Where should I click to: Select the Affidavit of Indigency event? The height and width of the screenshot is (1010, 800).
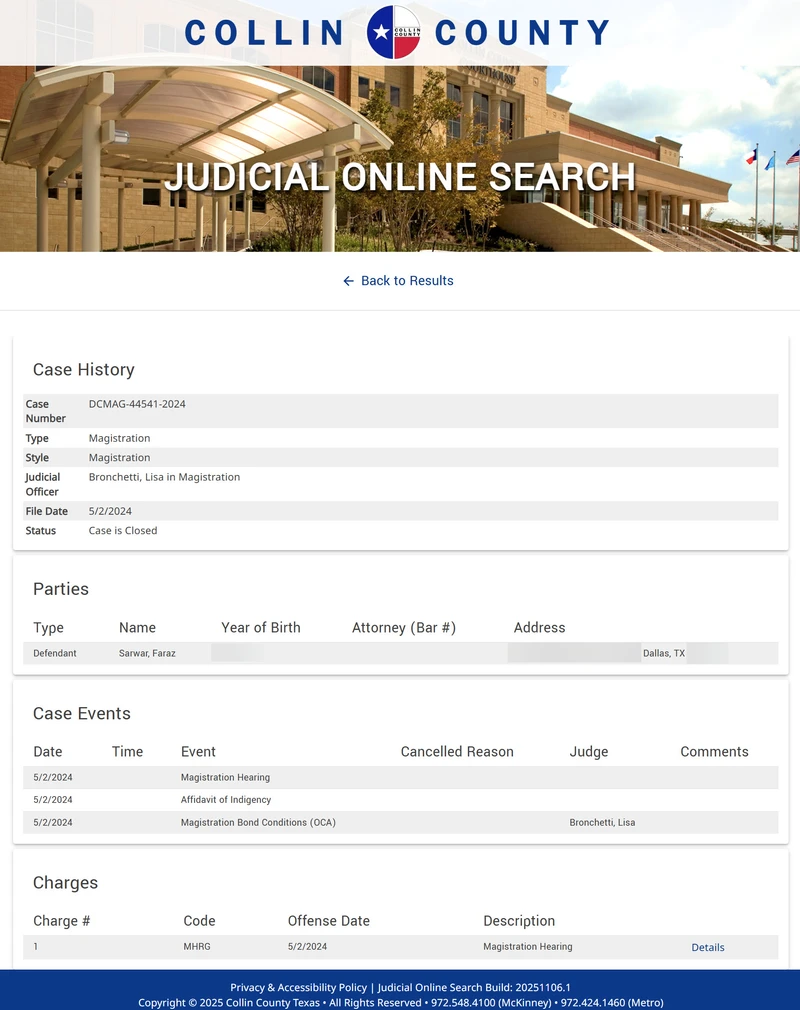click(225, 800)
